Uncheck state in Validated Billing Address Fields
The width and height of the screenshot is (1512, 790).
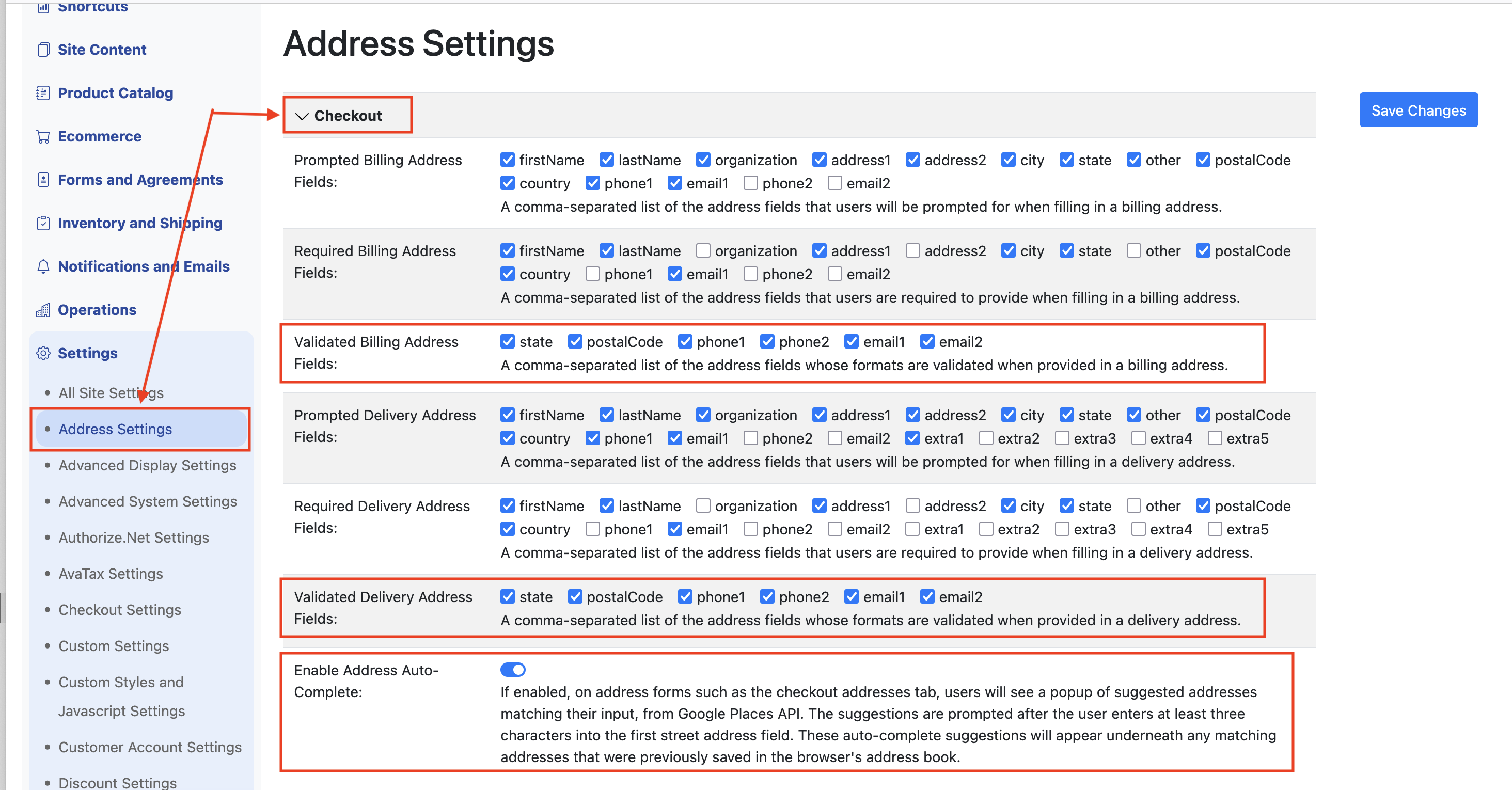tap(508, 342)
